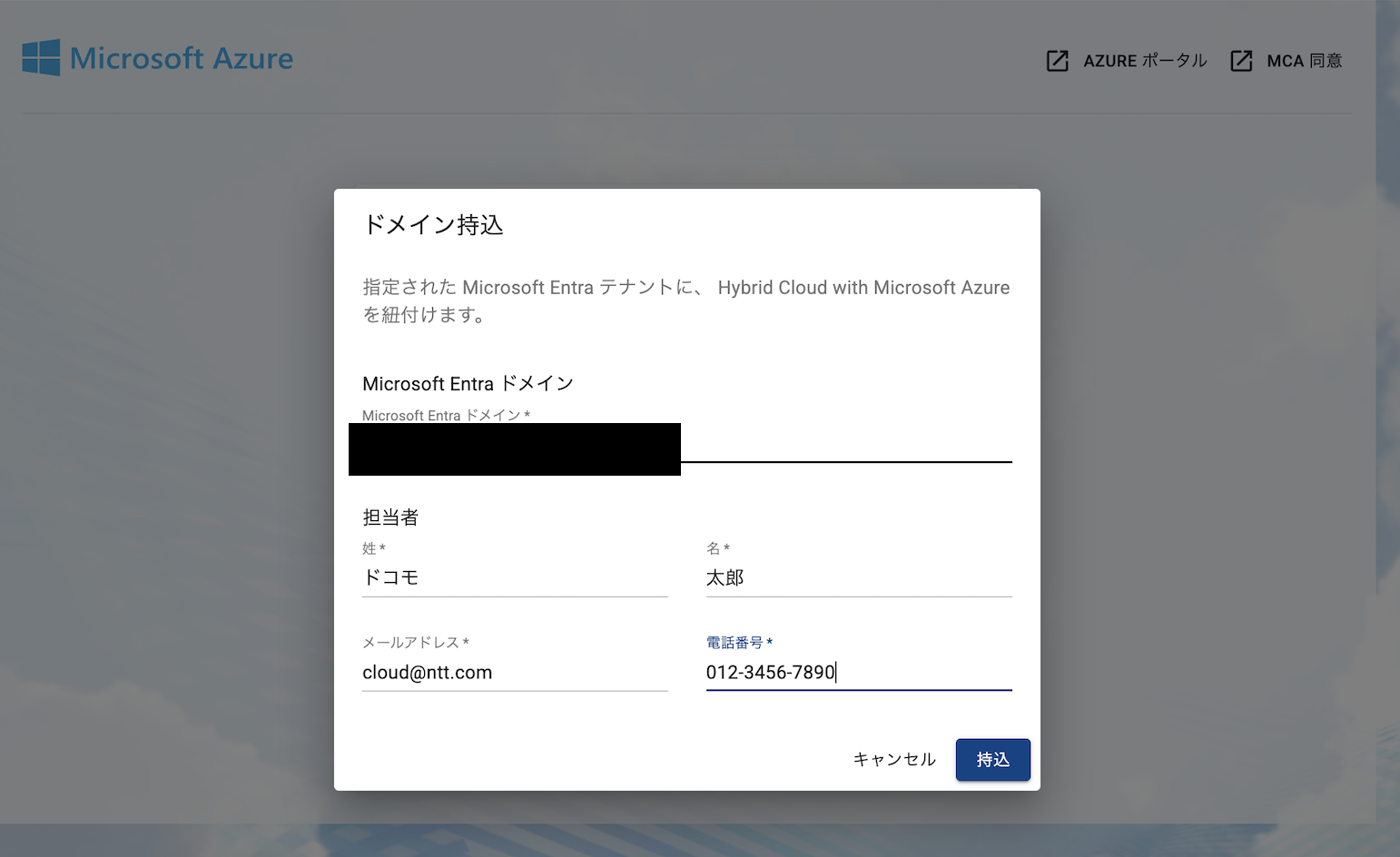Click the 担当者 section heading
Image resolution: width=1400 pixels, height=857 pixels.
coord(390,517)
